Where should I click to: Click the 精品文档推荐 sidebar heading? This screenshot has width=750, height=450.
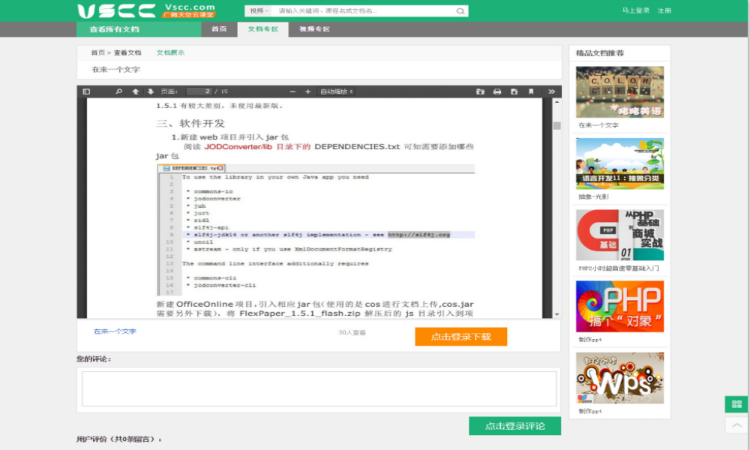[x=600, y=53]
